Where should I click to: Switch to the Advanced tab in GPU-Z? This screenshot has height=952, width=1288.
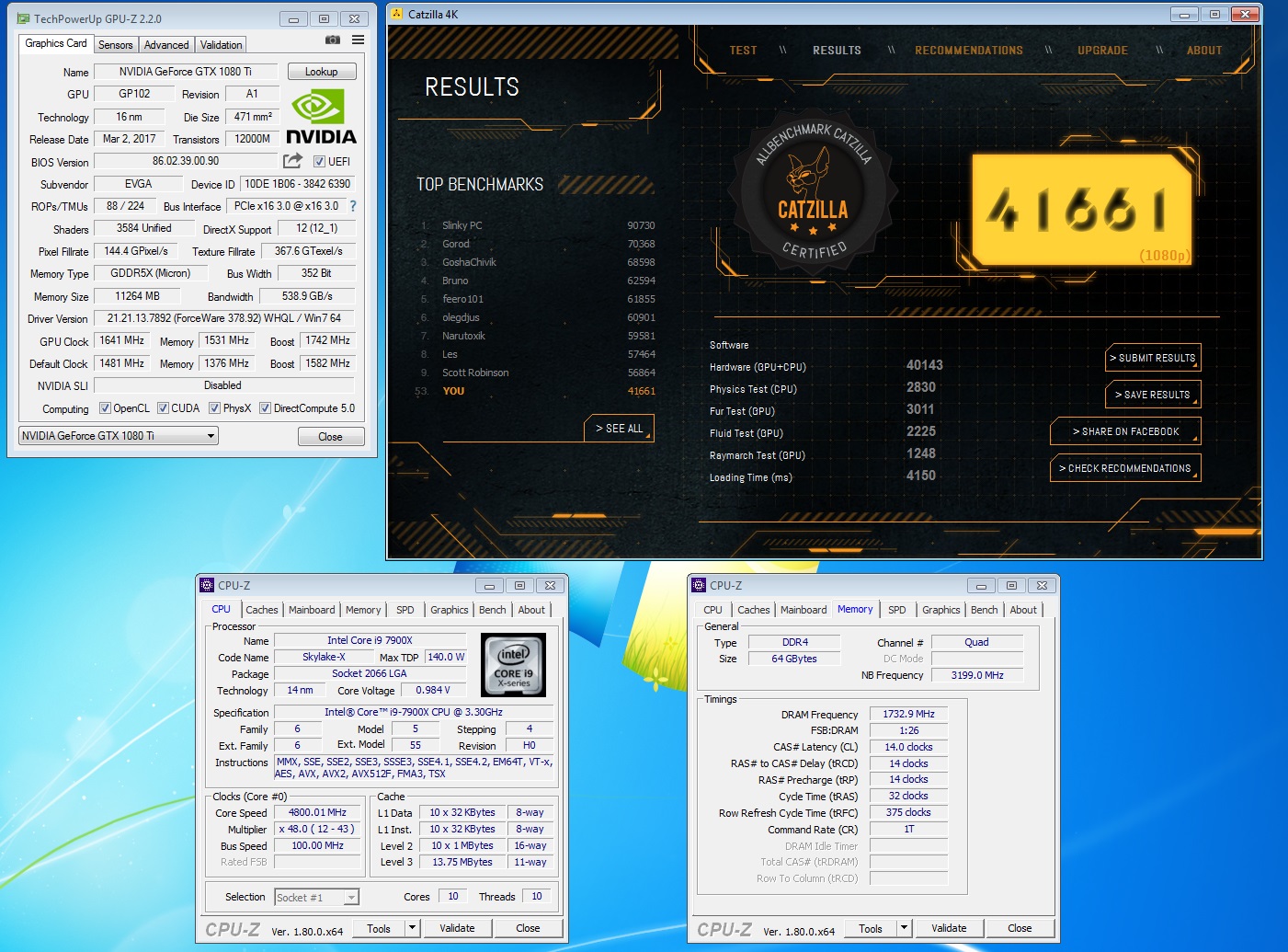[x=166, y=44]
